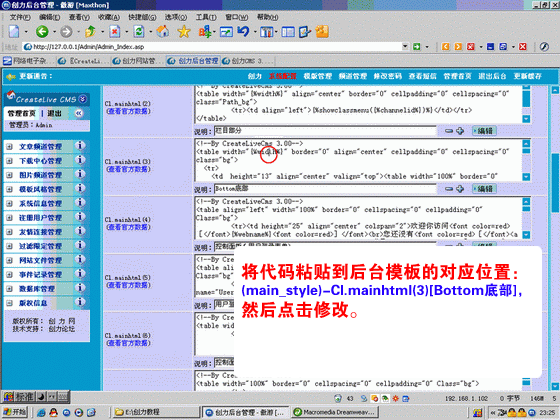Click the info icon beside 文章频道管理
This screenshot has width=560, height=420.
coord(80,145)
